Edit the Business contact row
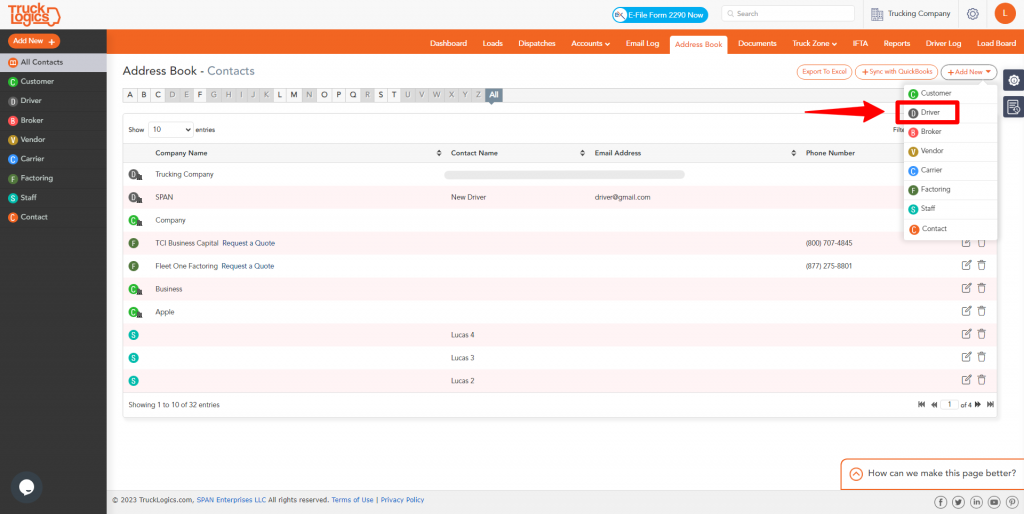Viewport: 1024px width, 514px height. pyautogui.click(x=967, y=288)
